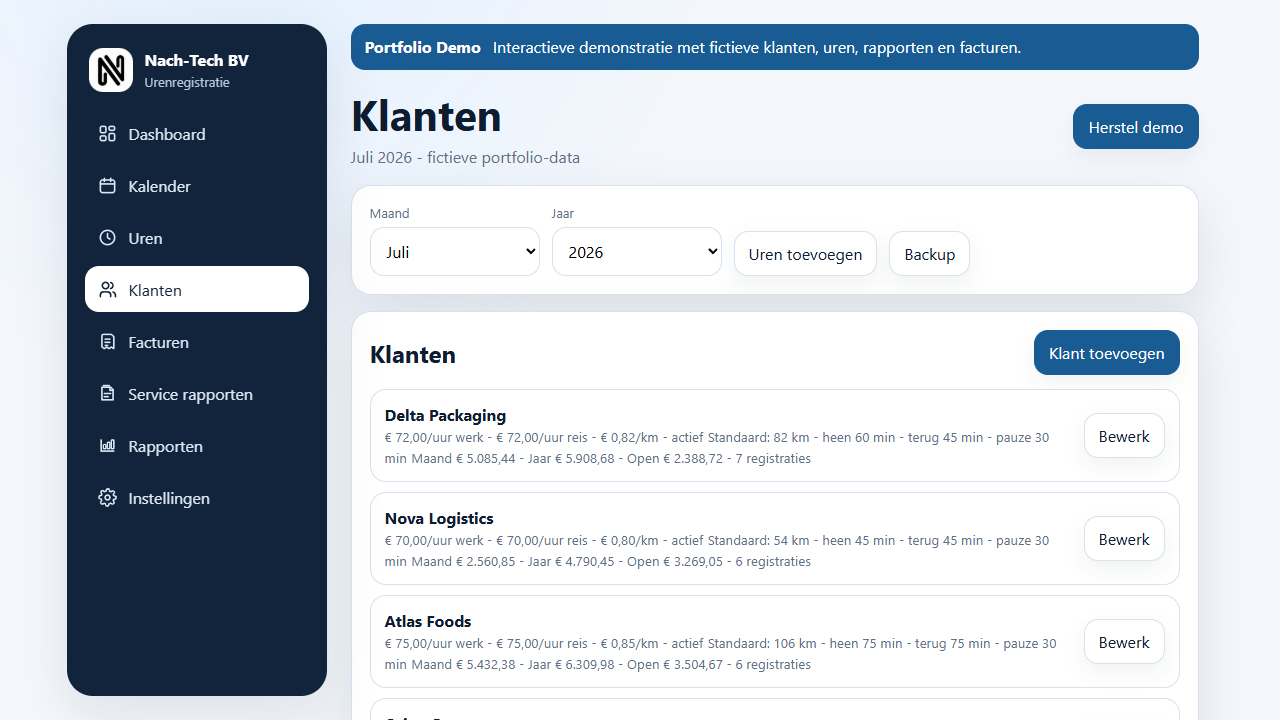
Task: Click the Klanten list section heading
Action: coord(413,355)
